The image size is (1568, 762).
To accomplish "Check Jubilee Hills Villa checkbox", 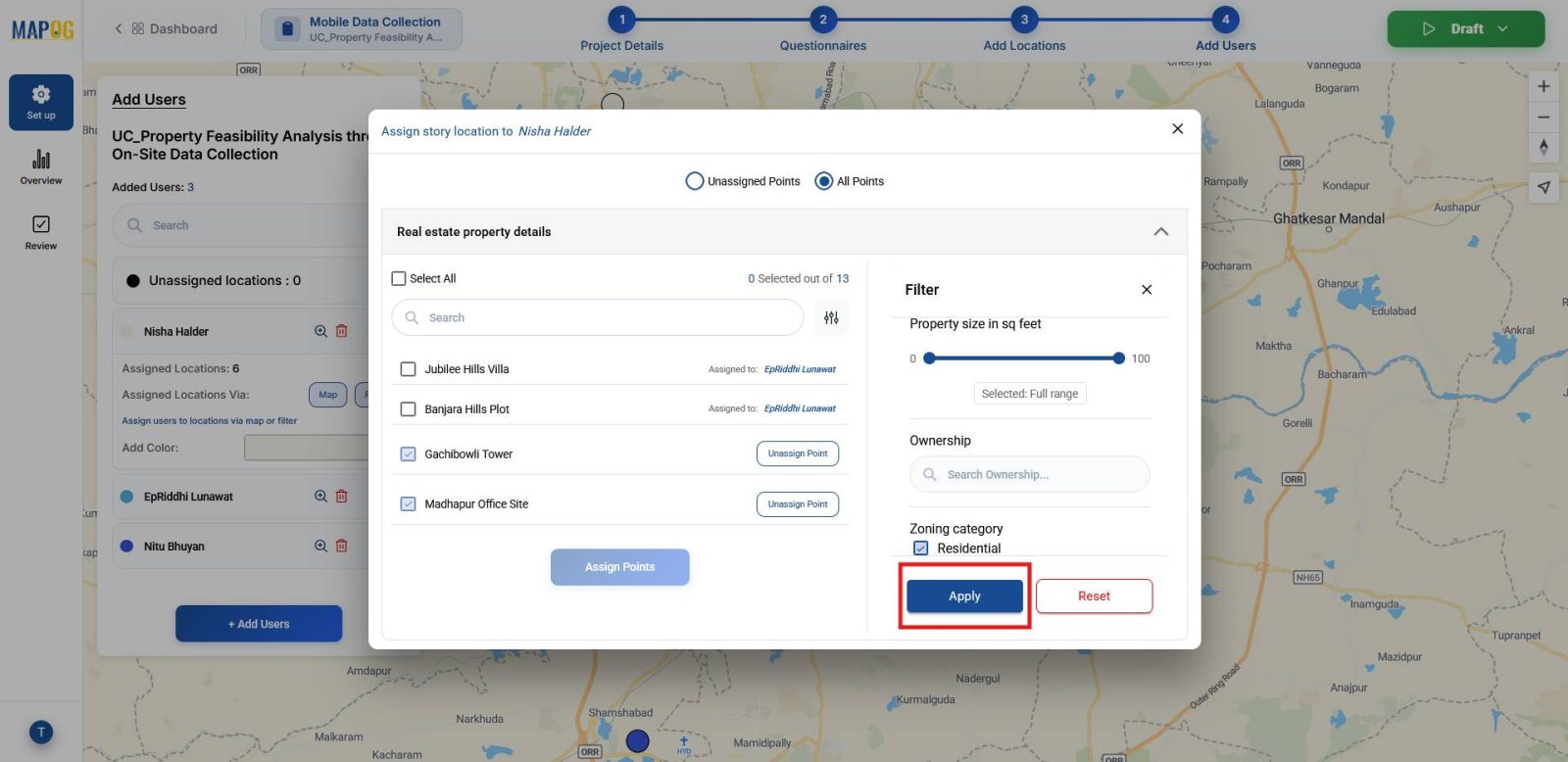I will coord(409,369).
